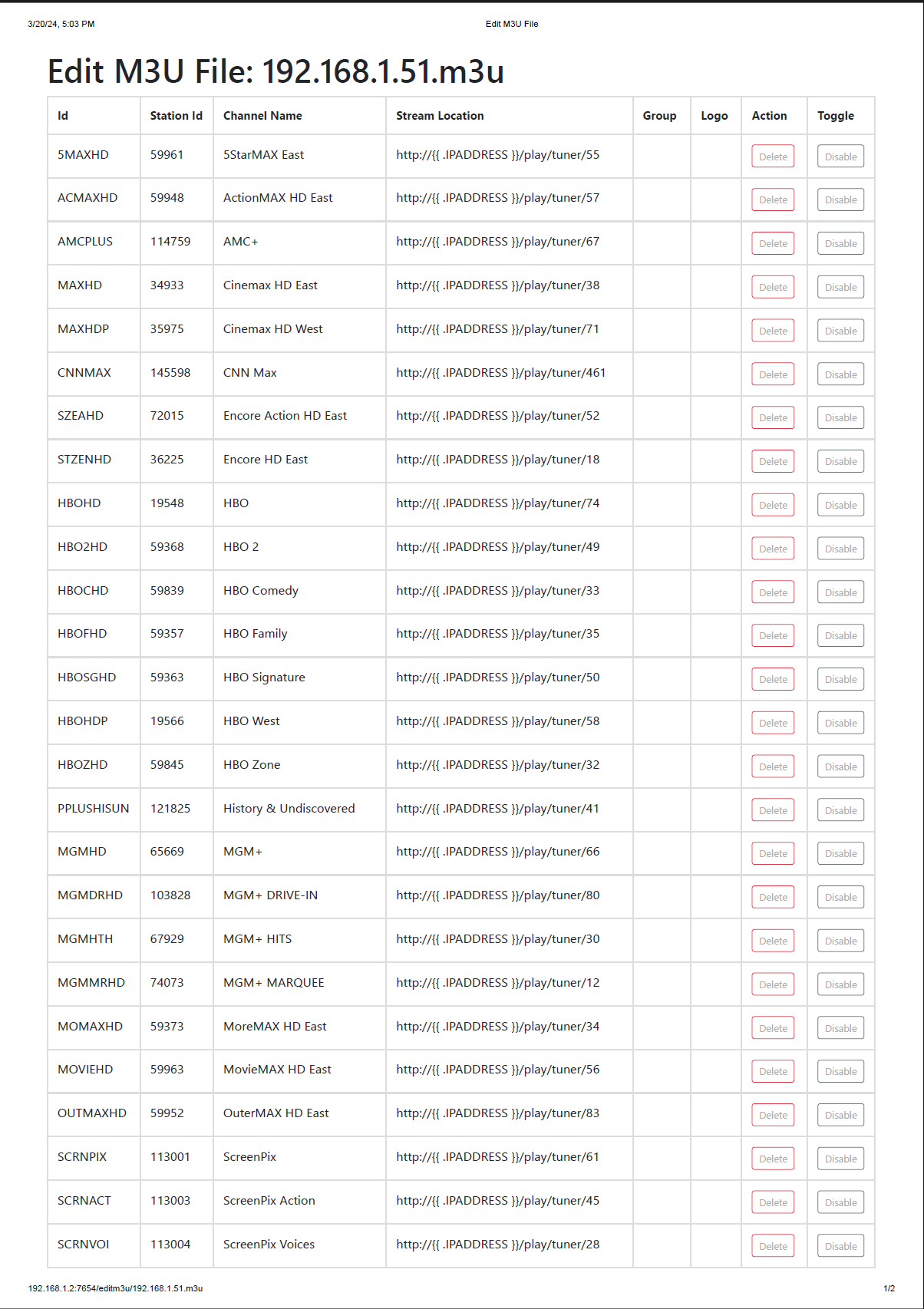Screen dimensions: 924x1309
Task: Delete the CNN Max channel
Action: tap(773, 374)
